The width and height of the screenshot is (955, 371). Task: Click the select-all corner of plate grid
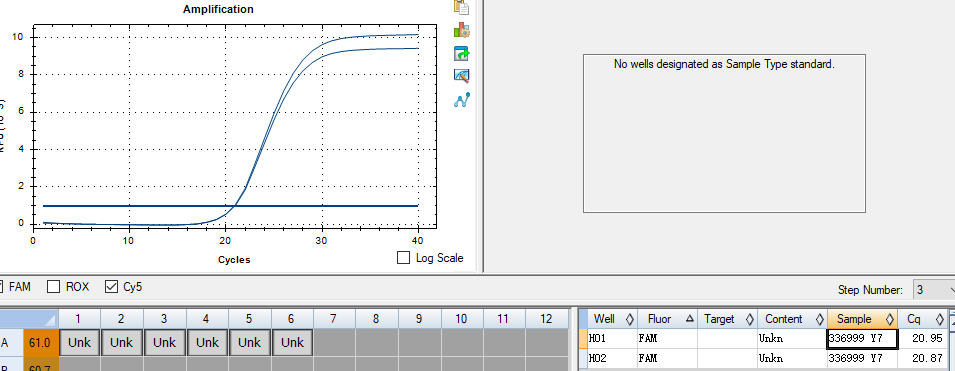(29, 319)
